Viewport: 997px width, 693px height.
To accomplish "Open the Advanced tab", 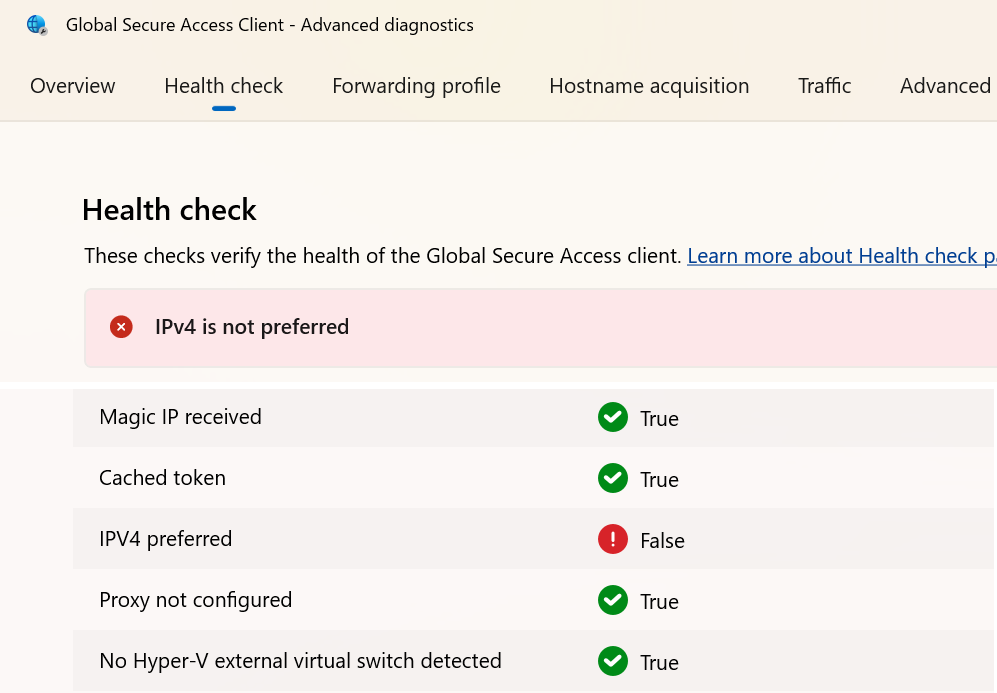I will pos(945,86).
